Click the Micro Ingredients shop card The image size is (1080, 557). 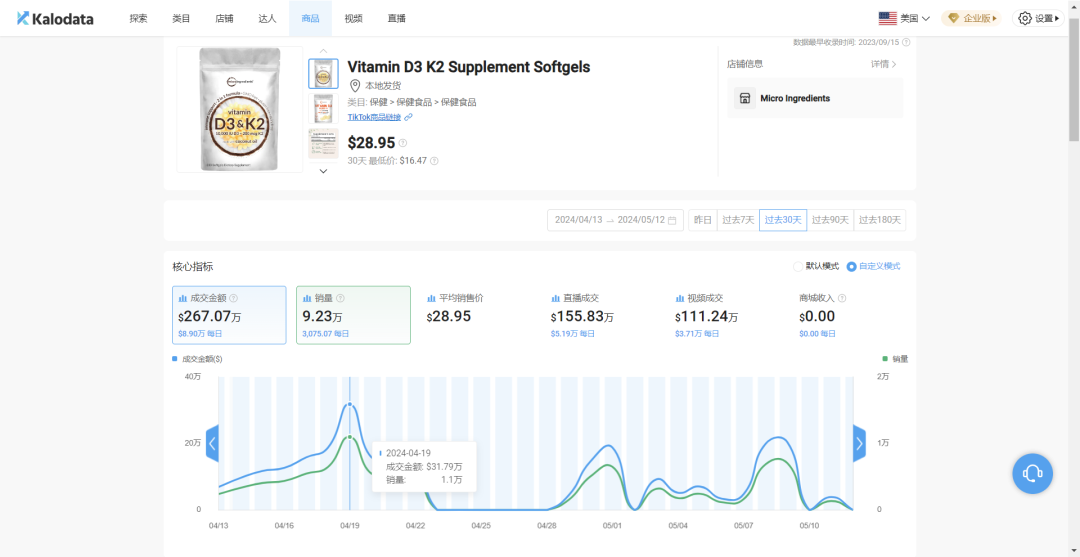point(815,98)
